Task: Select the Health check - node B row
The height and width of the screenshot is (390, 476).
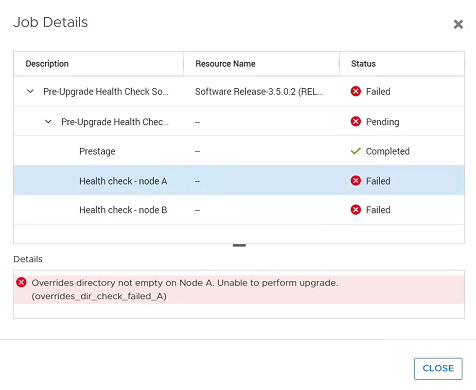Action: click(x=239, y=210)
